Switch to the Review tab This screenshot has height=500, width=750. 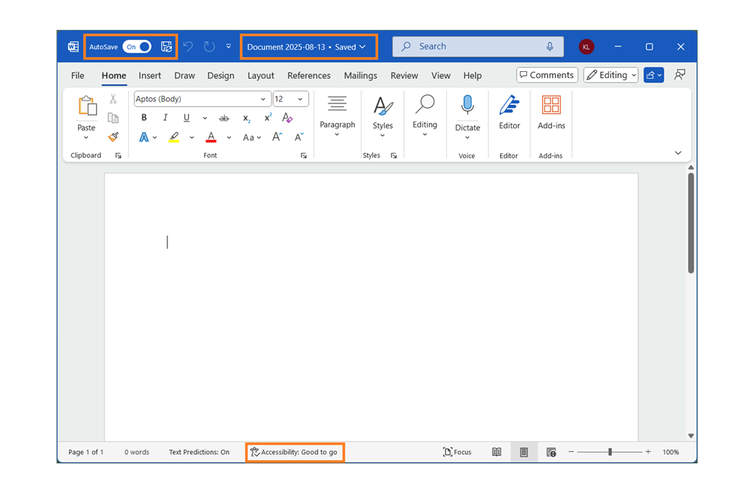point(404,76)
